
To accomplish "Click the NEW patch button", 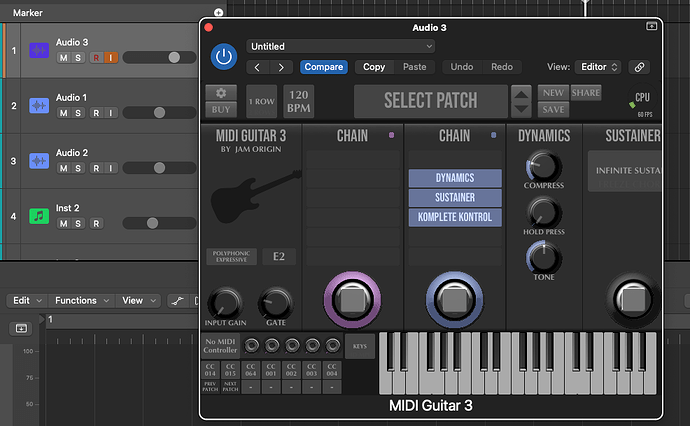I will [x=553, y=93].
